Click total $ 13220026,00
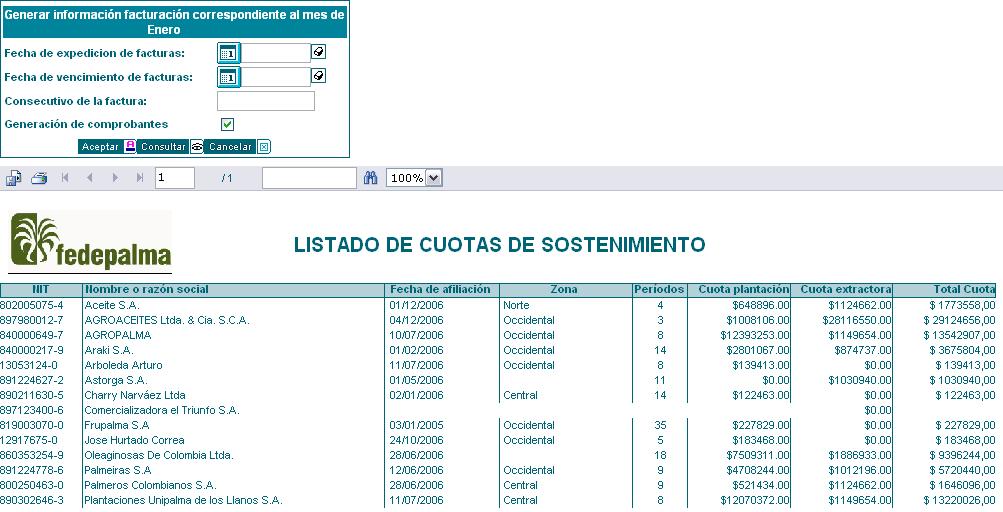Image resolution: width=1003 pixels, height=512 pixels. pos(960,500)
